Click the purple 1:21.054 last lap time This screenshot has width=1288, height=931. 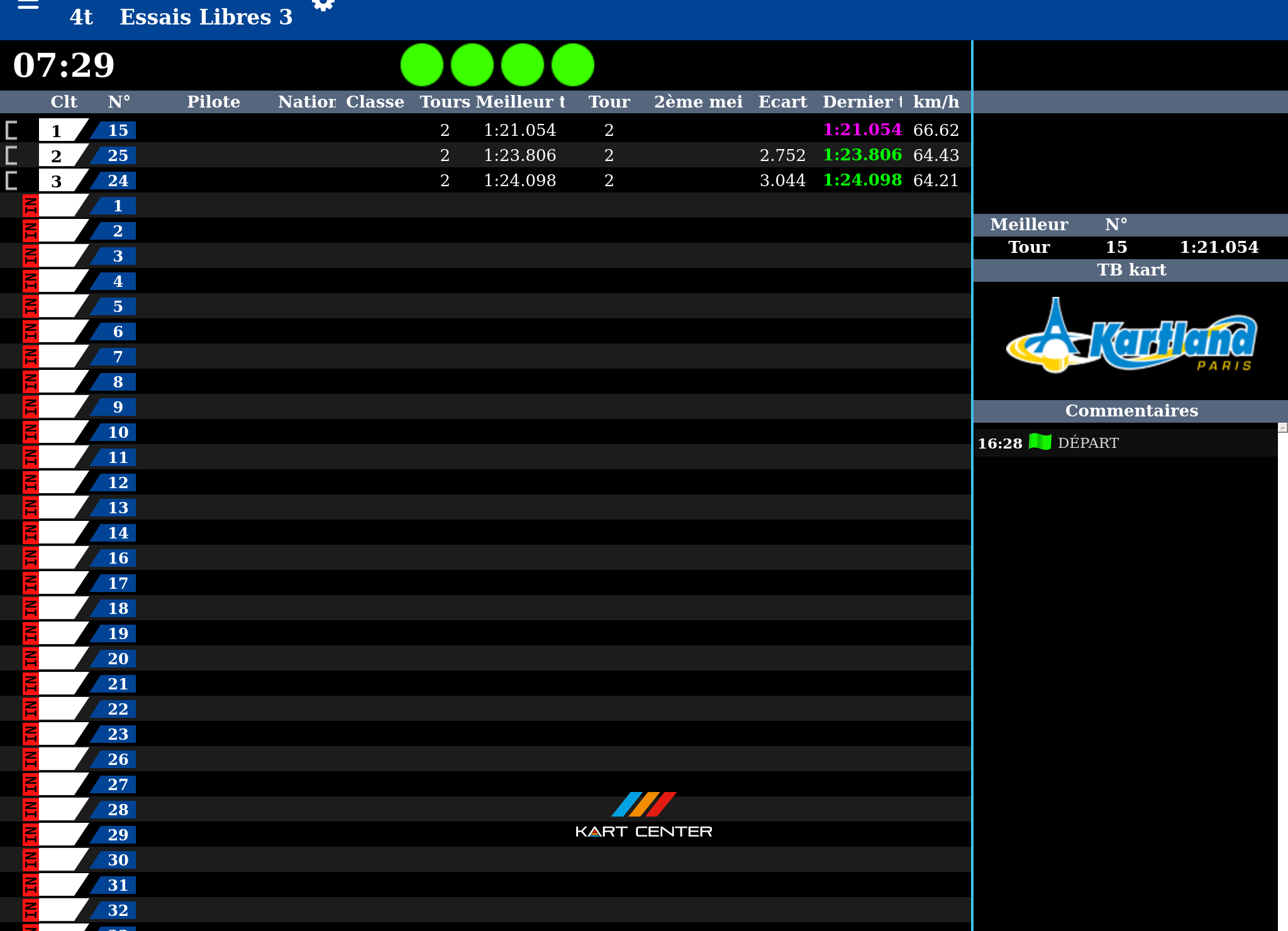[862, 130]
